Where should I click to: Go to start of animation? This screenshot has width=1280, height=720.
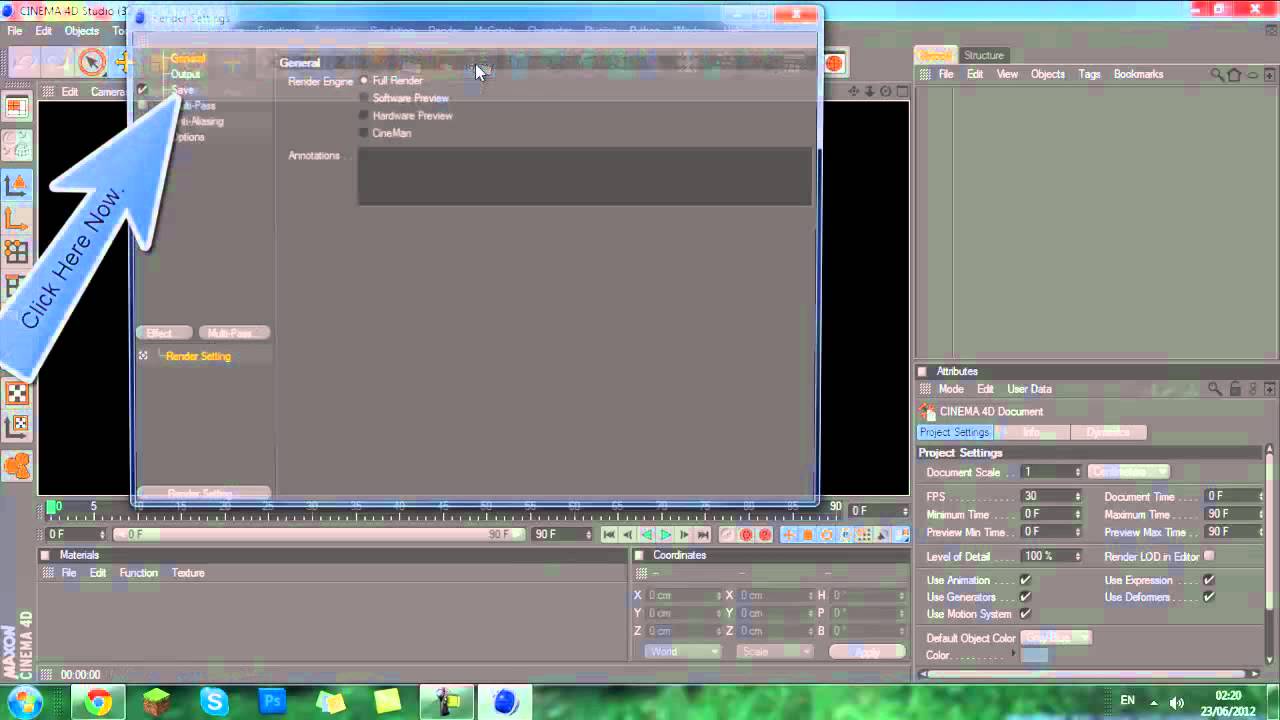pos(608,535)
